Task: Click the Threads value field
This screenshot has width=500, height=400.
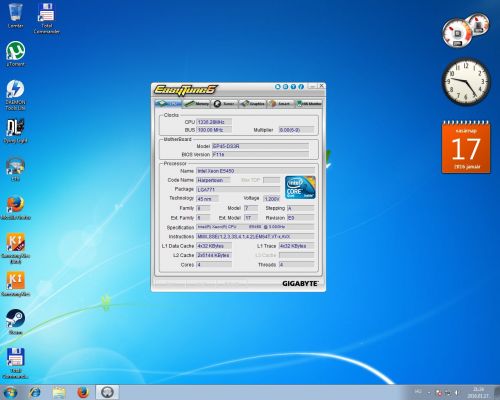Action: tap(296, 264)
